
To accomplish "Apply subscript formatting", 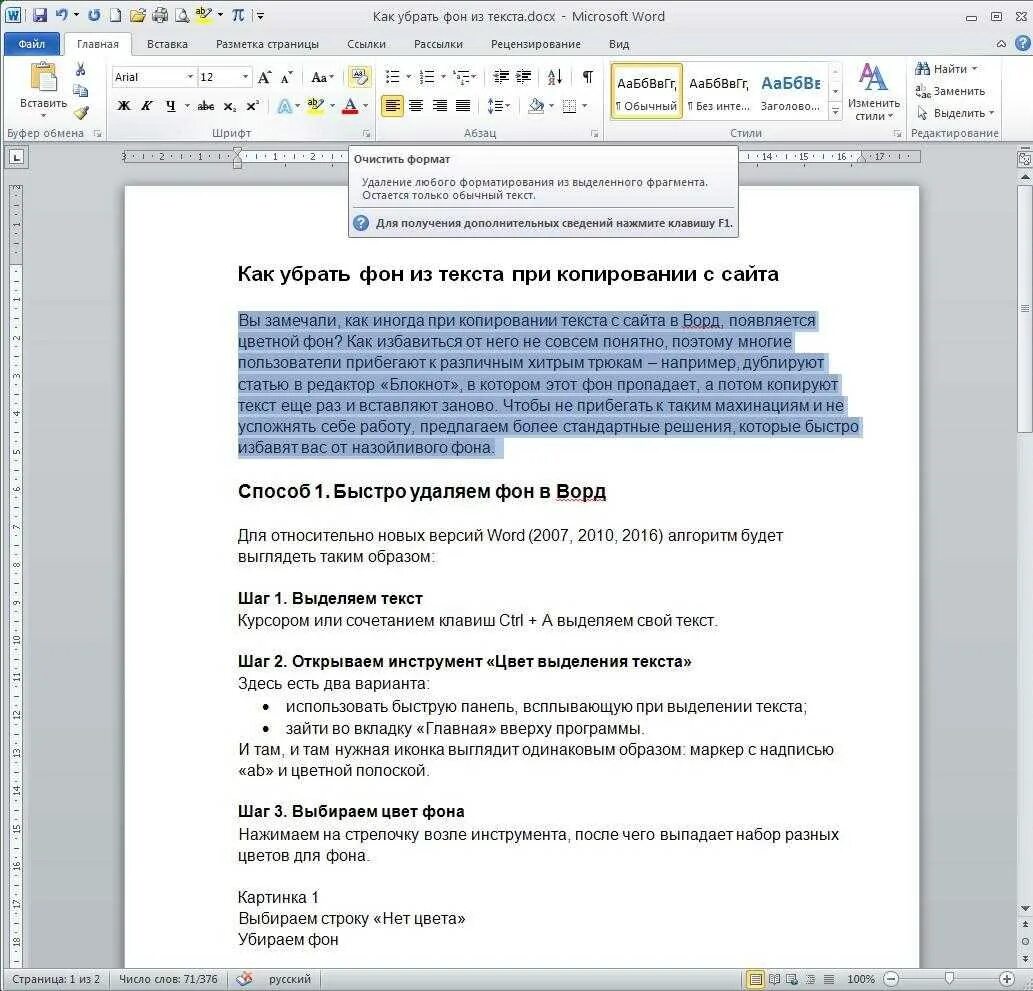I will (229, 105).
